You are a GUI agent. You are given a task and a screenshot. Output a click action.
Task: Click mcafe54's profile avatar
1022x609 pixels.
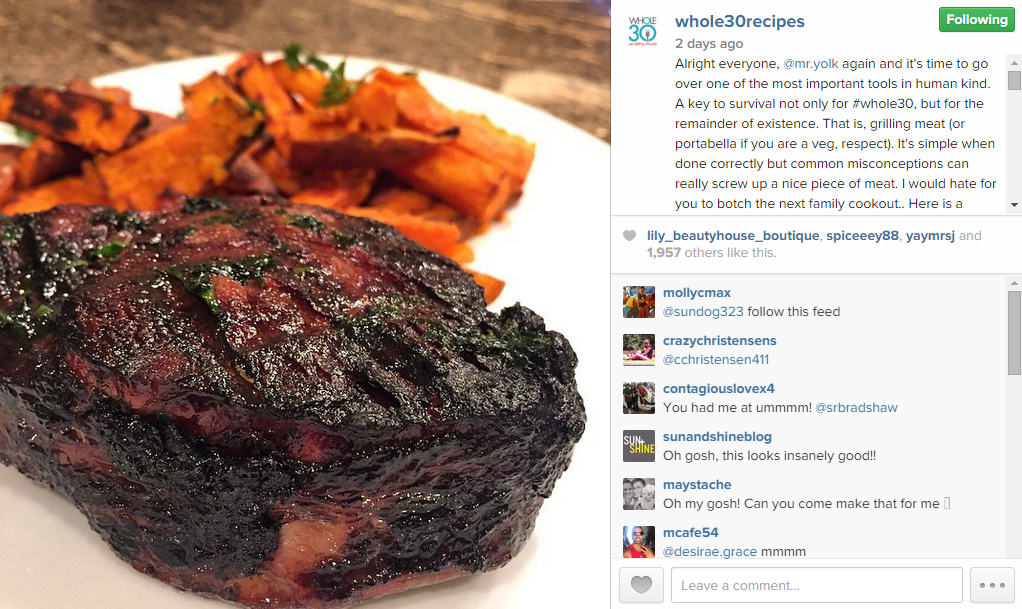point(639,542)
